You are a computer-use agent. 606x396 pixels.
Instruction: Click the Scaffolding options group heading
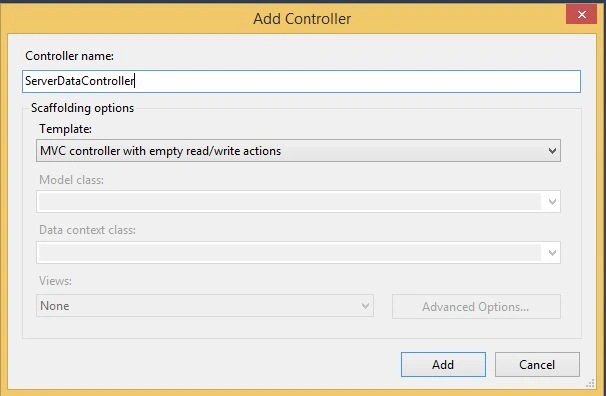point(83,108)
